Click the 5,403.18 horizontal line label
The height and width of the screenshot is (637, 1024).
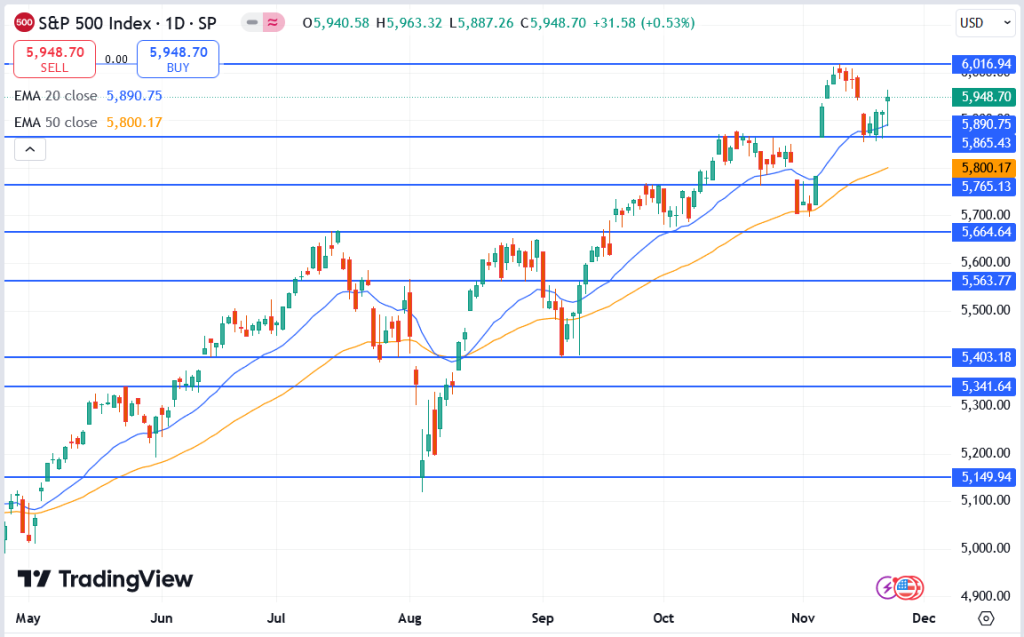click(x=984, y=357)
